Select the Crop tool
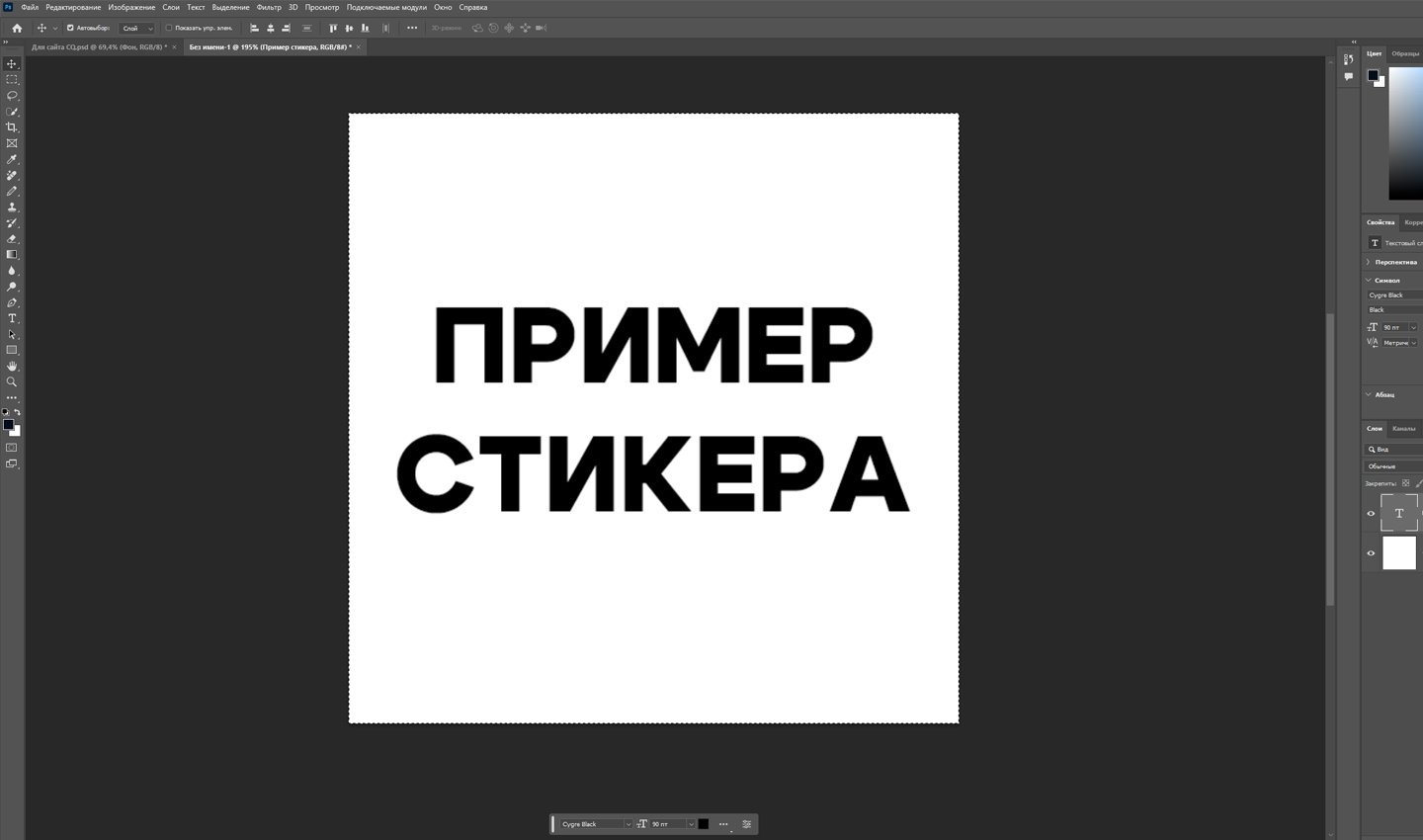This screenshot has height=840, width=1423. pyautogui.click(x=12, y=127)
